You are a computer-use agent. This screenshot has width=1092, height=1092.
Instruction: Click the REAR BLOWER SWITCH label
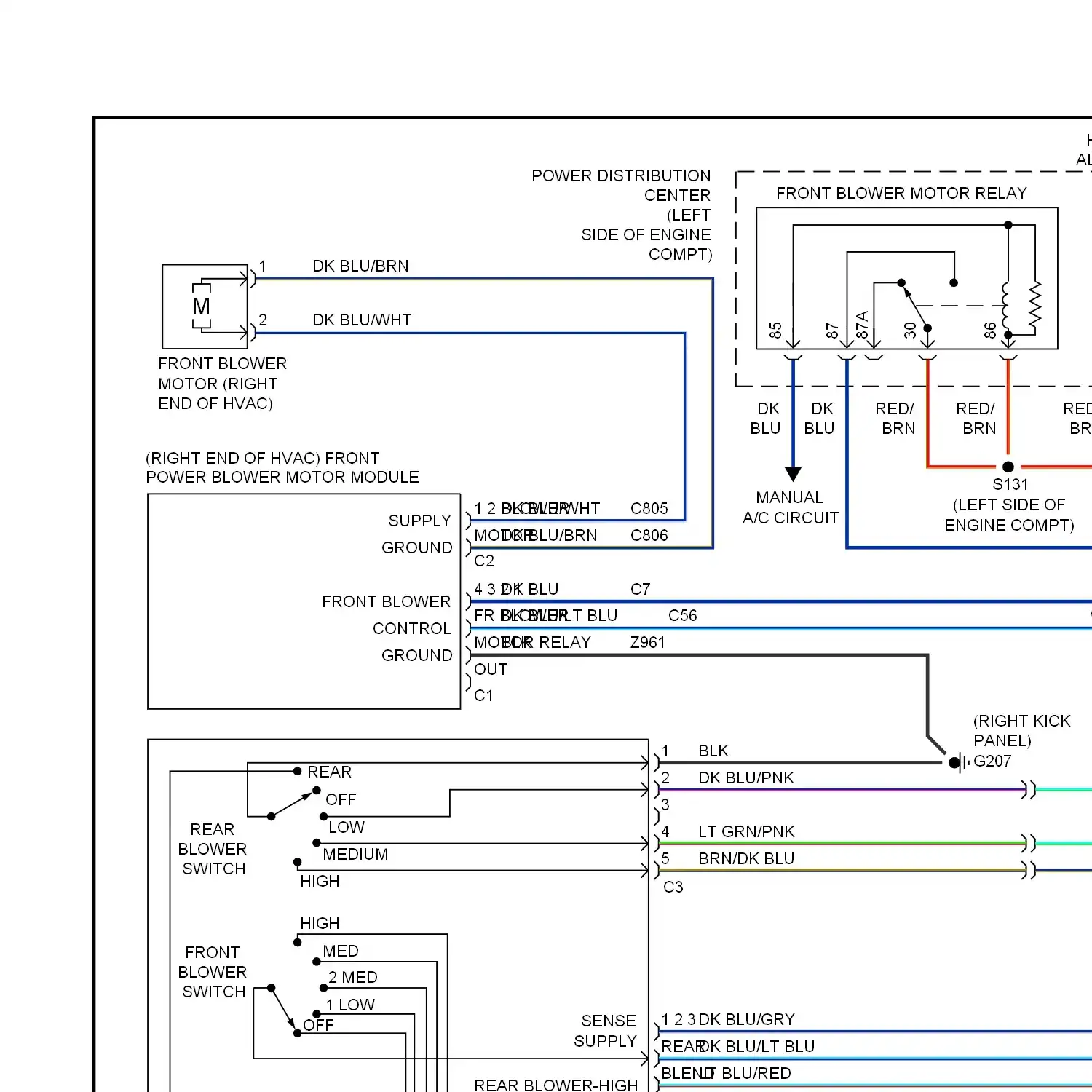point(213,850)
